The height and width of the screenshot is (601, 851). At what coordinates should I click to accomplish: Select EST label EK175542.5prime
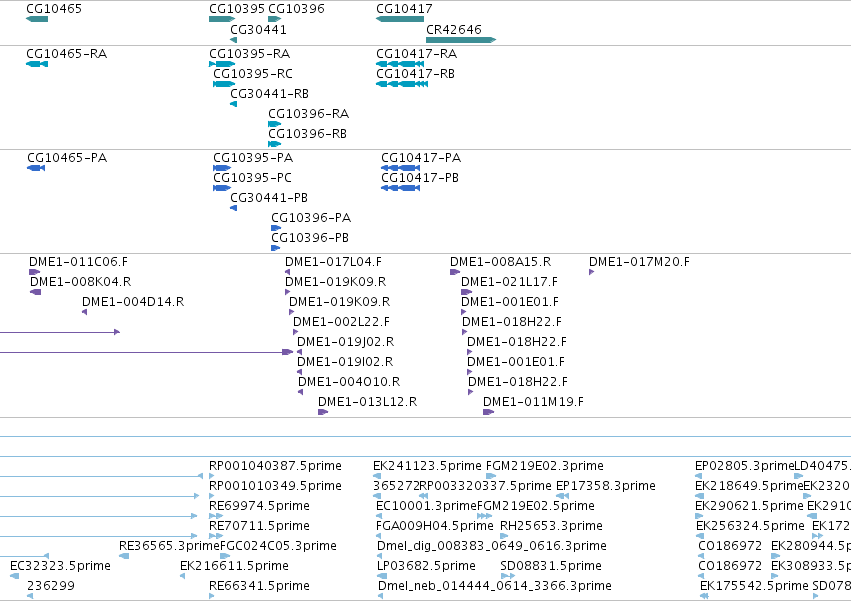click(754, 586)
